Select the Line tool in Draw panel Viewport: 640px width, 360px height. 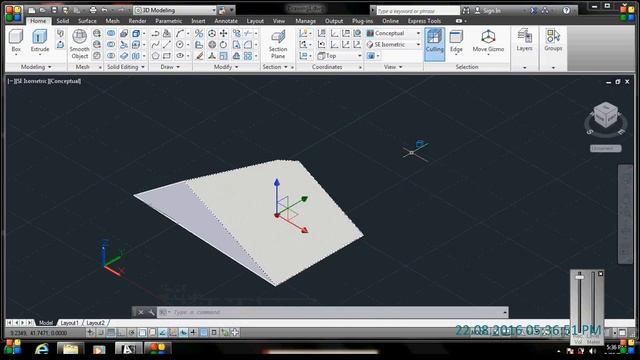[x=167, y=44]
